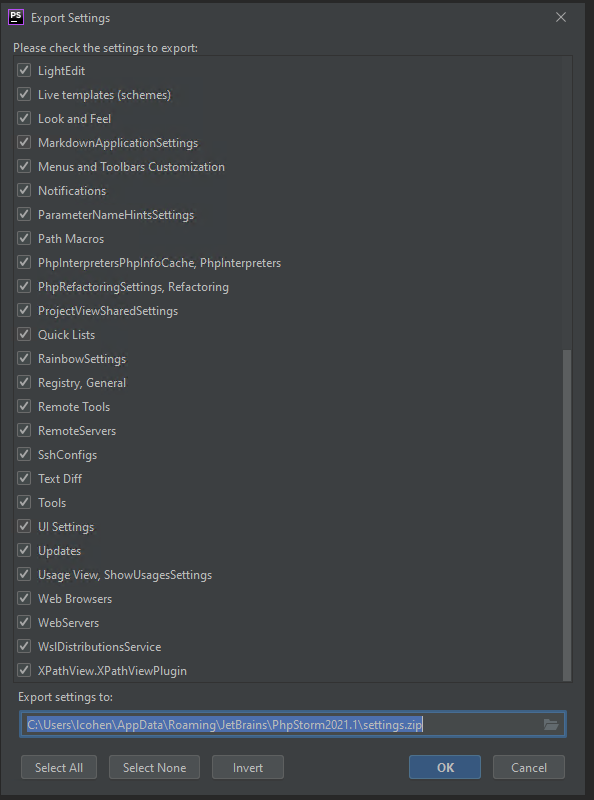Toggle the Live templates (schemes) checkbox
Image resolution: width=594 pixels, height=800 pixels.
tap(24, 94)
